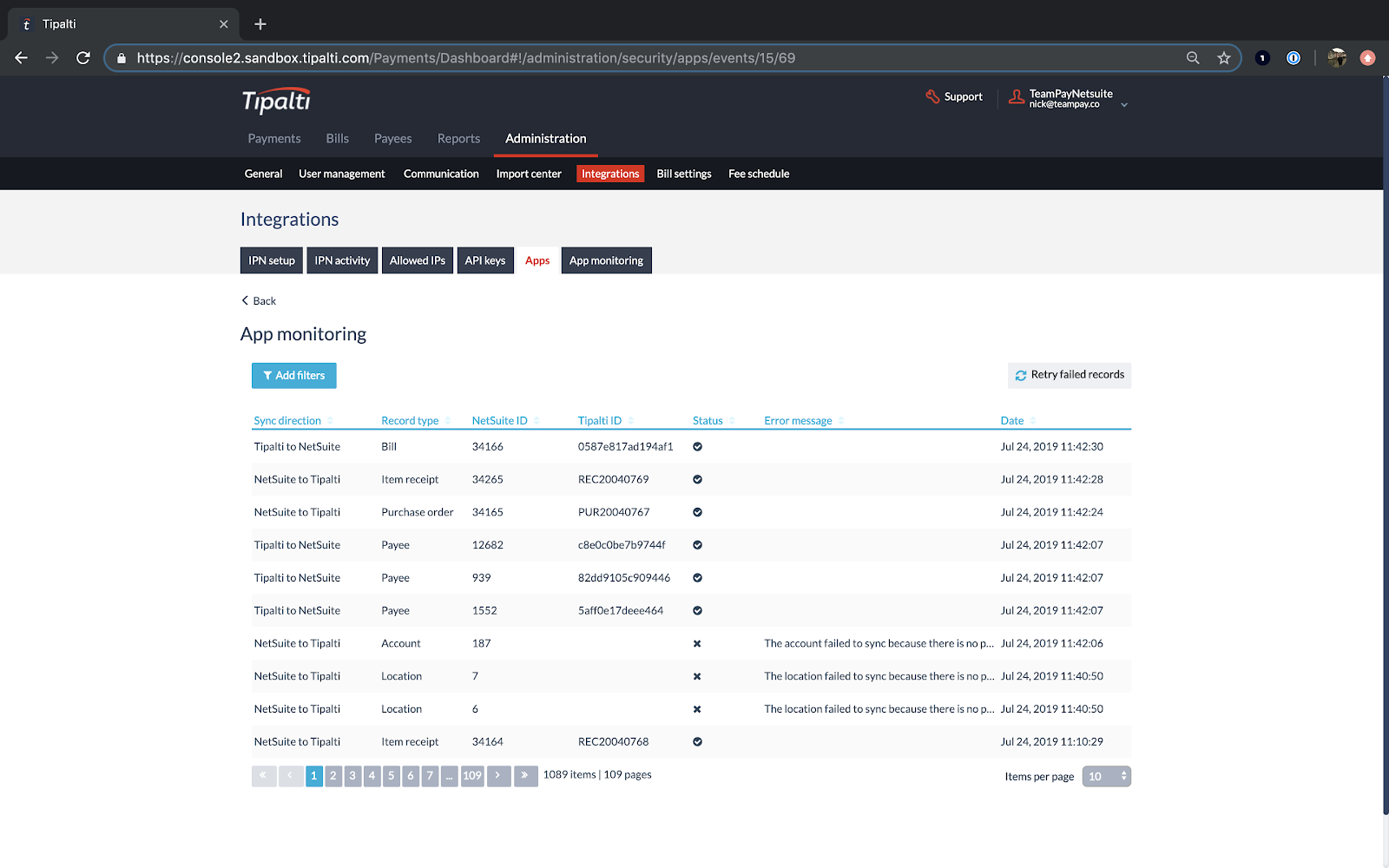
Task: Go back in browser history
Action: (22, 58)
